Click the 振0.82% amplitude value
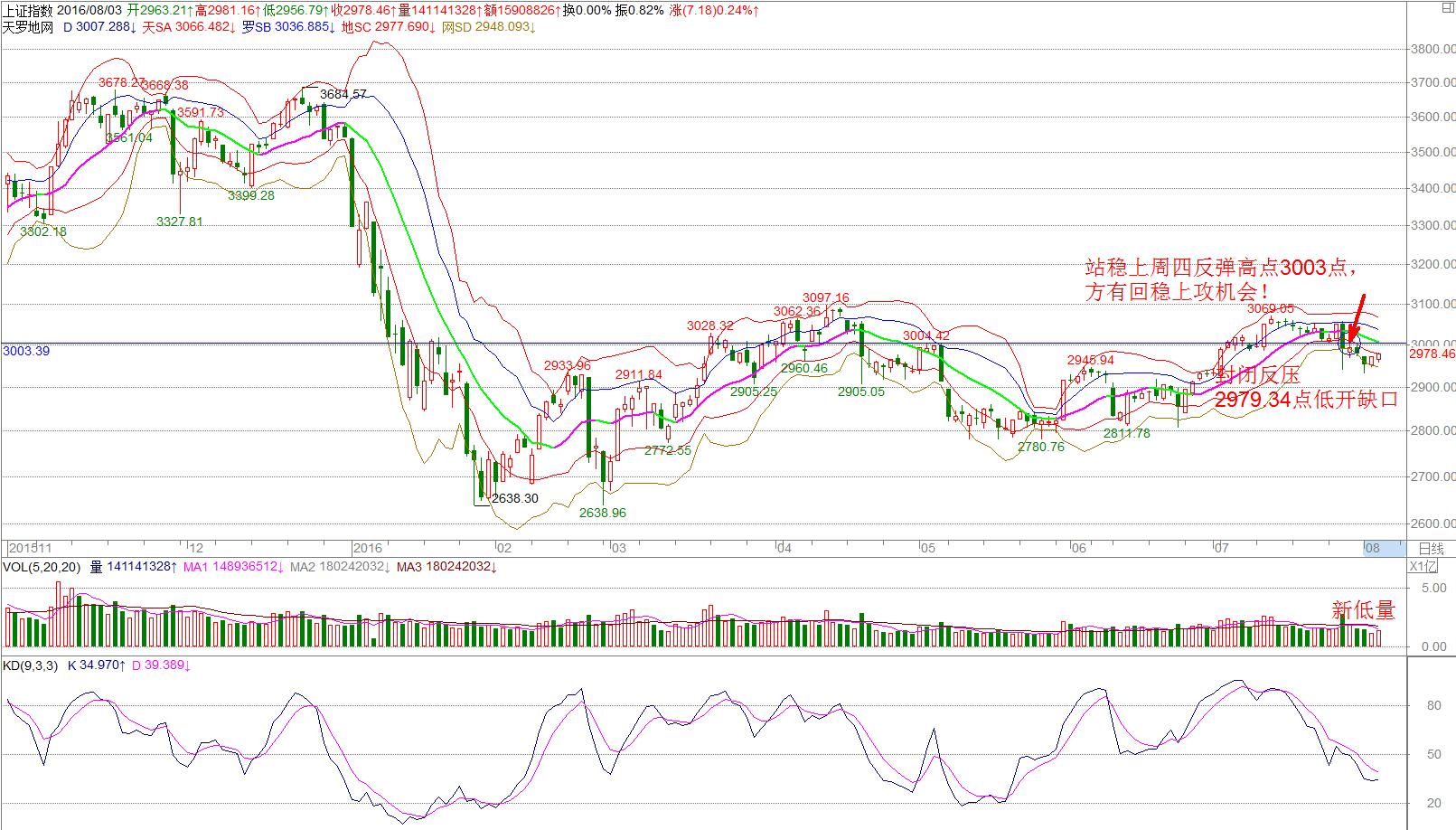Screen dimensions: 1456x830 pos(638,11)
